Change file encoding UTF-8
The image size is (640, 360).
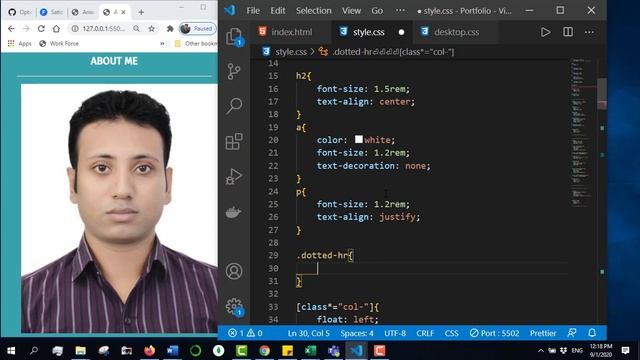[x=395, y=333]
